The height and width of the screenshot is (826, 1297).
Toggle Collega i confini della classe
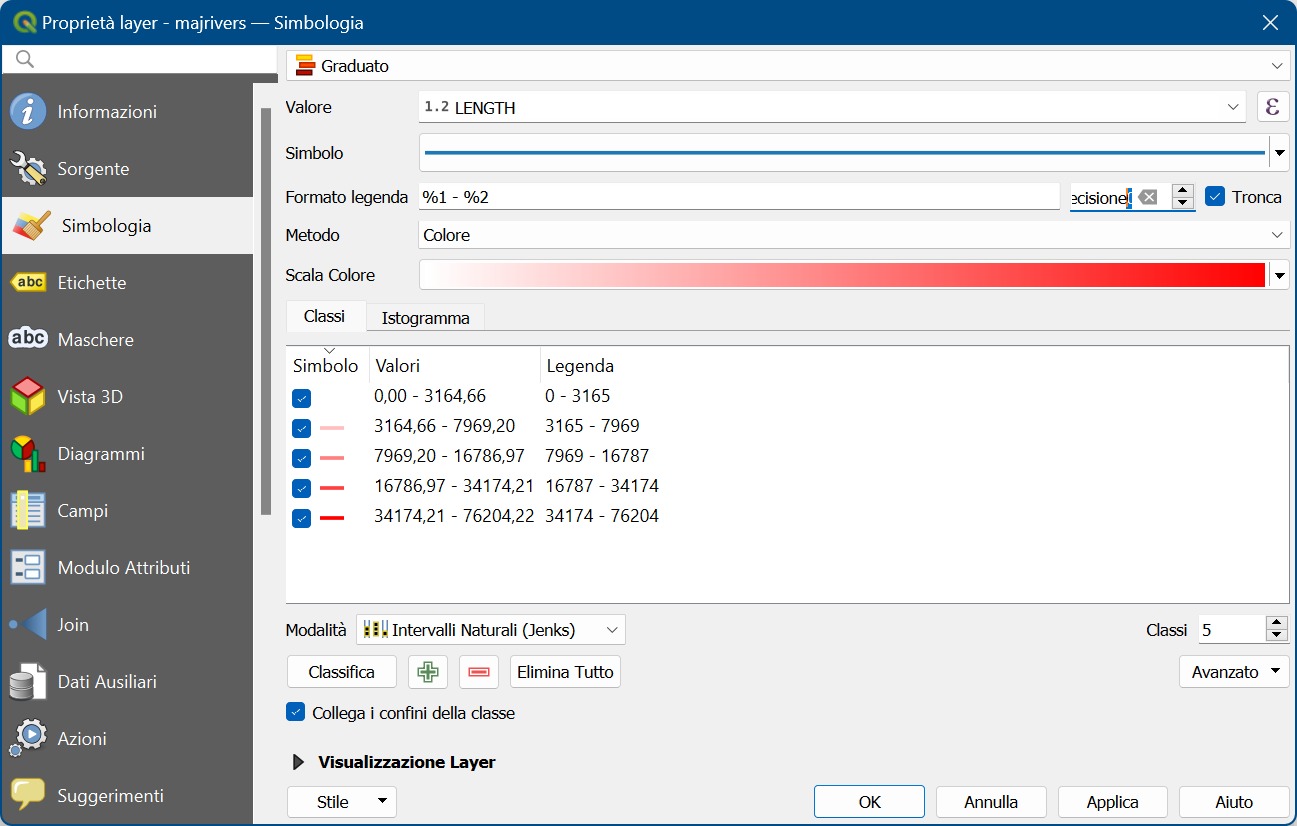pyautogui.click(x=295, y=712)
